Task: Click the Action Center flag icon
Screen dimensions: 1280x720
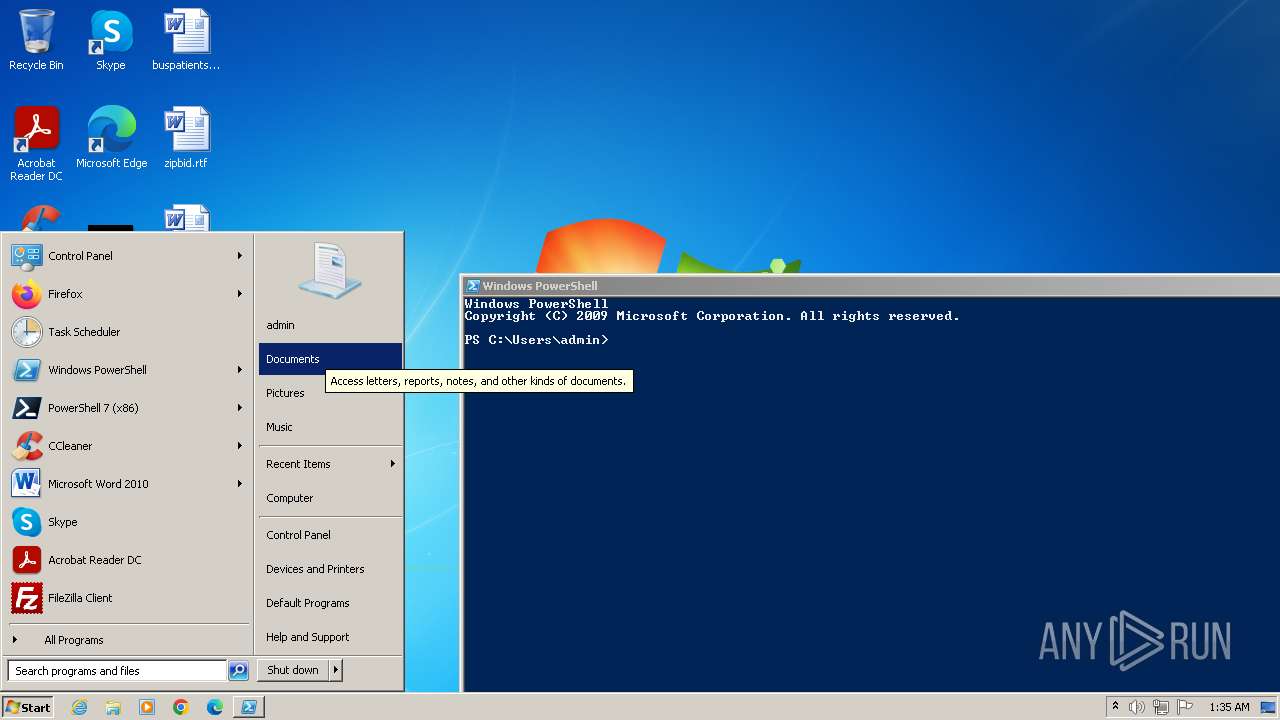Action: (x=1185, y=707)
